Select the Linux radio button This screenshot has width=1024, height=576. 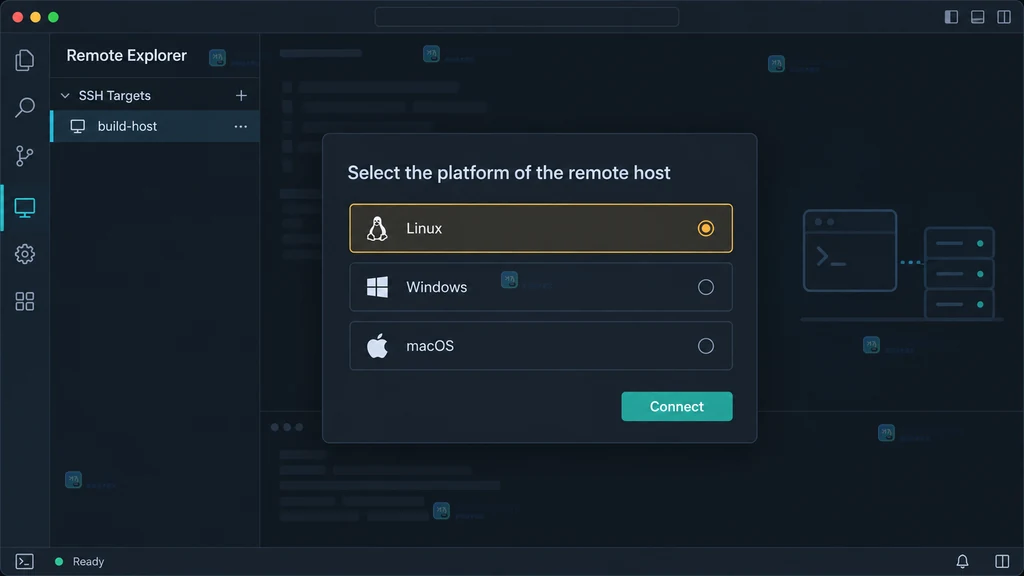point(705,229)
